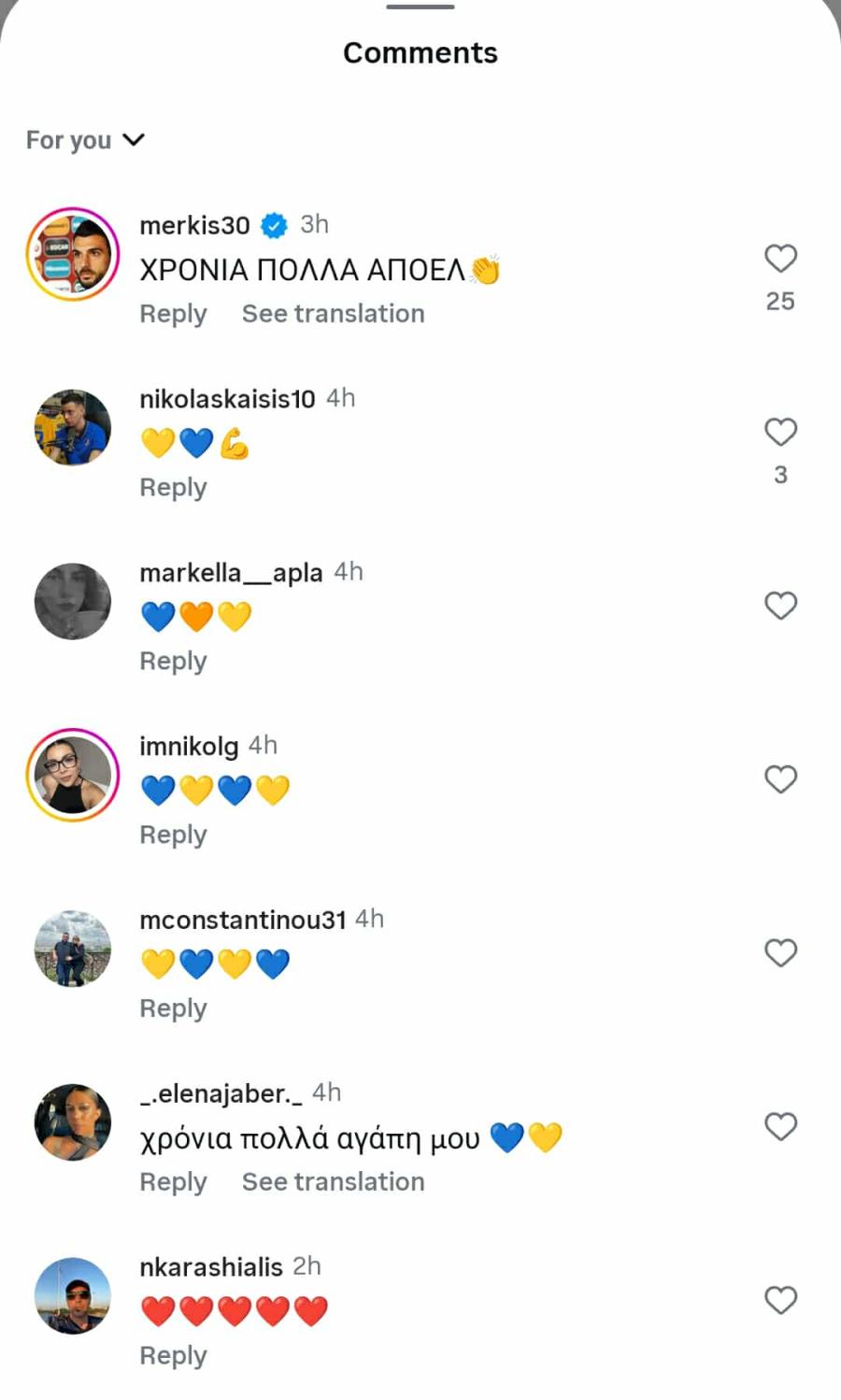841x1400 pixels.
Task: Like merkis30's comment with the heart
Action: (x=780, y=258)
